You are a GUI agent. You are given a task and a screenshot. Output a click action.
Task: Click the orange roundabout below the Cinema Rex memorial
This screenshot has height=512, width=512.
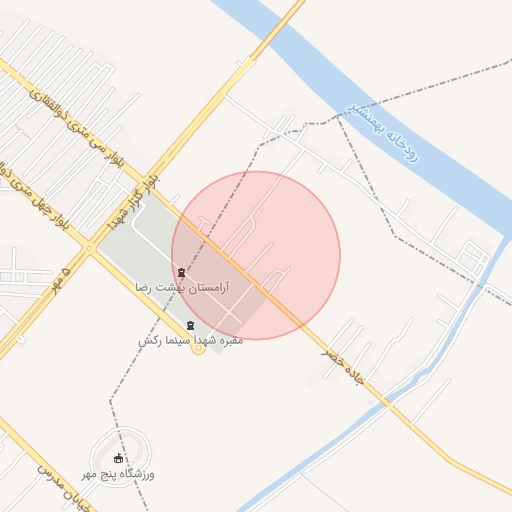pos(198,348)
